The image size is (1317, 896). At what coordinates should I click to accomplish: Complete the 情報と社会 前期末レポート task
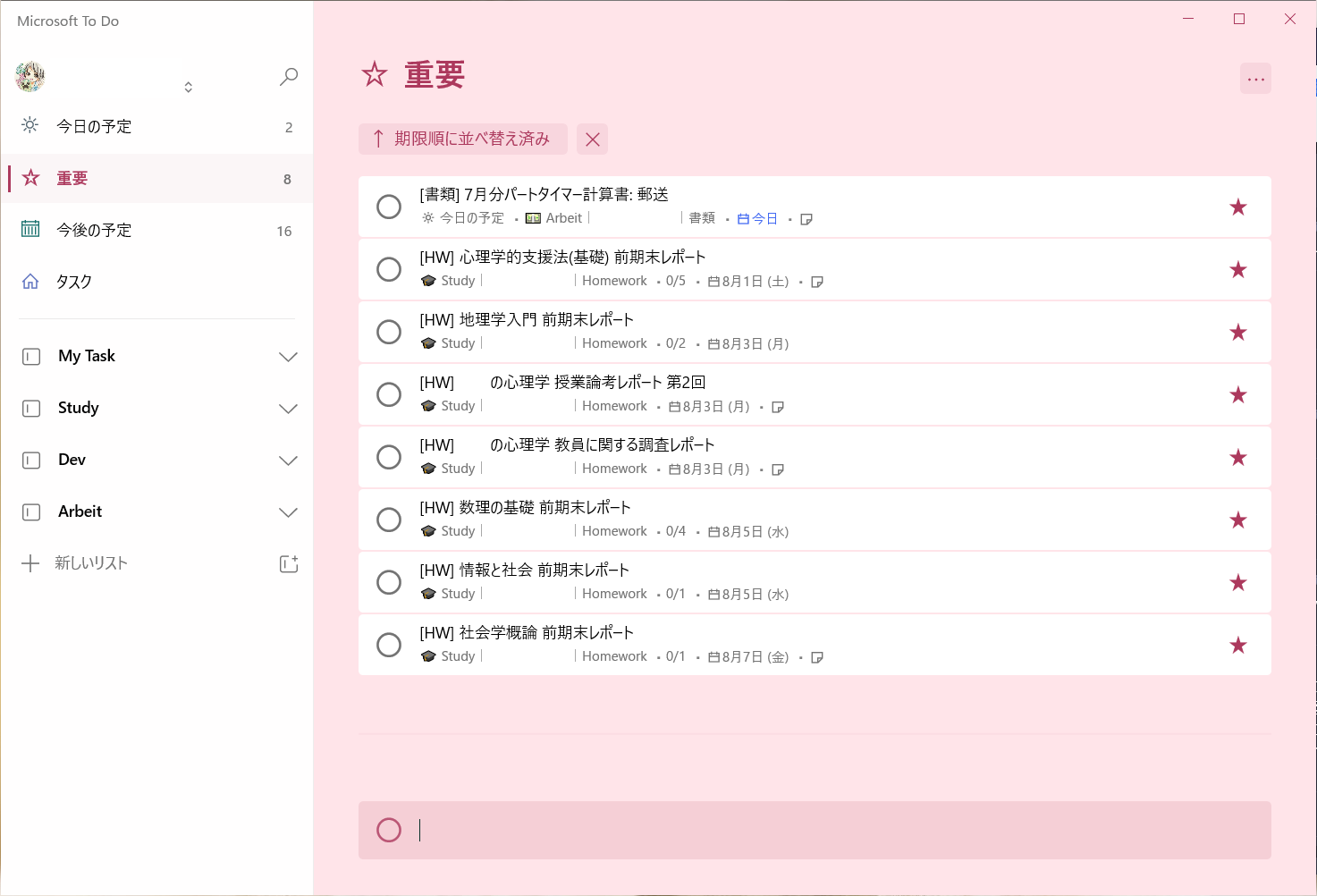pos(389,582)
